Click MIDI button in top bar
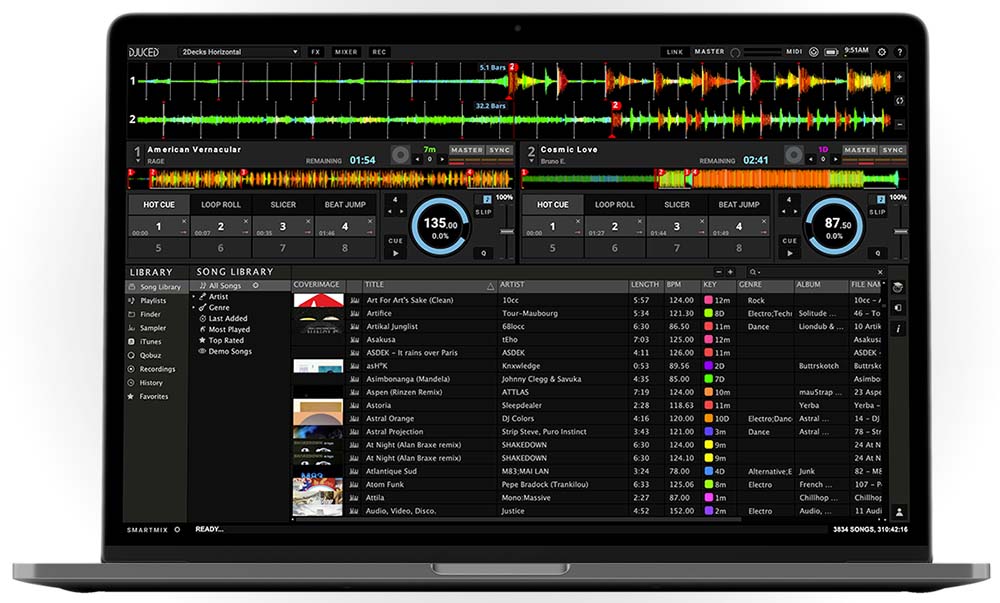Image resolution: width=1000 pixels, height=603 pixels. tap(794, 52)
